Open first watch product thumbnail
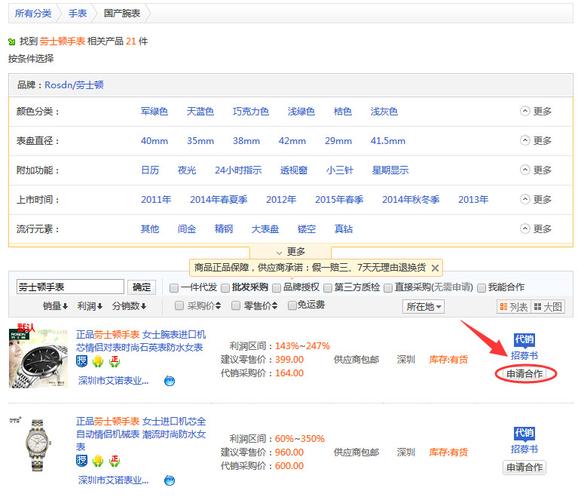The image size is (578, 500). coord(38,358)
